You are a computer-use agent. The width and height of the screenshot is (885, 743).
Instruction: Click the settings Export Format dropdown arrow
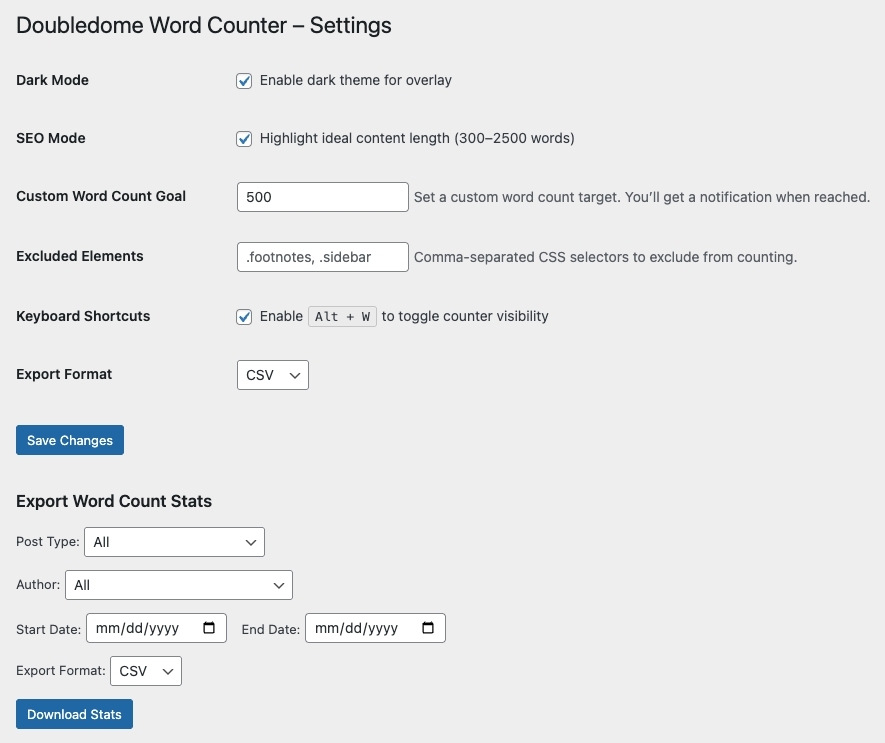pyautogui.click(x=294, y=375)
